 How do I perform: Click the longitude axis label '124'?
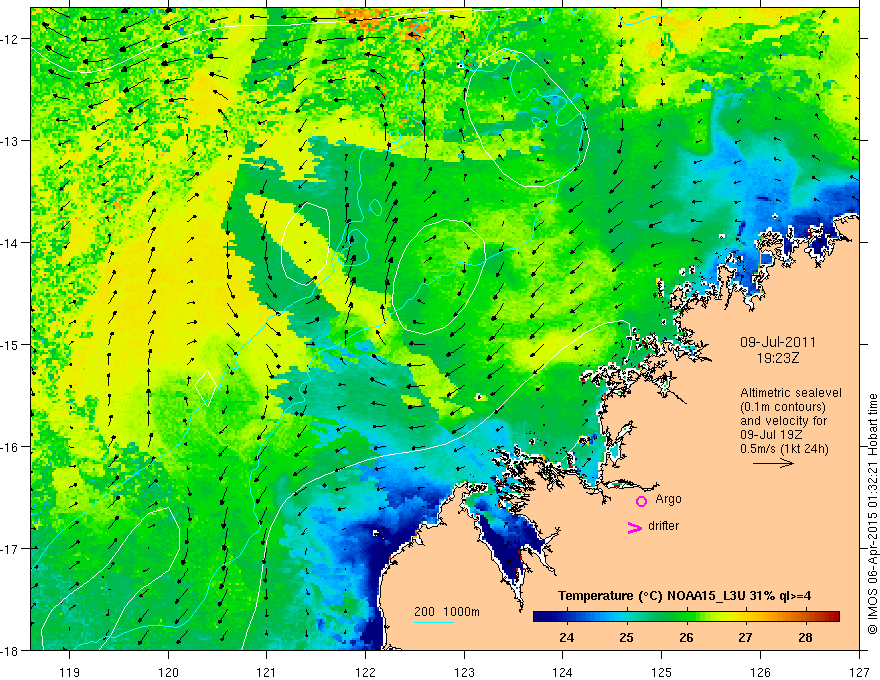pyautogui.click(x=563, y=672)
